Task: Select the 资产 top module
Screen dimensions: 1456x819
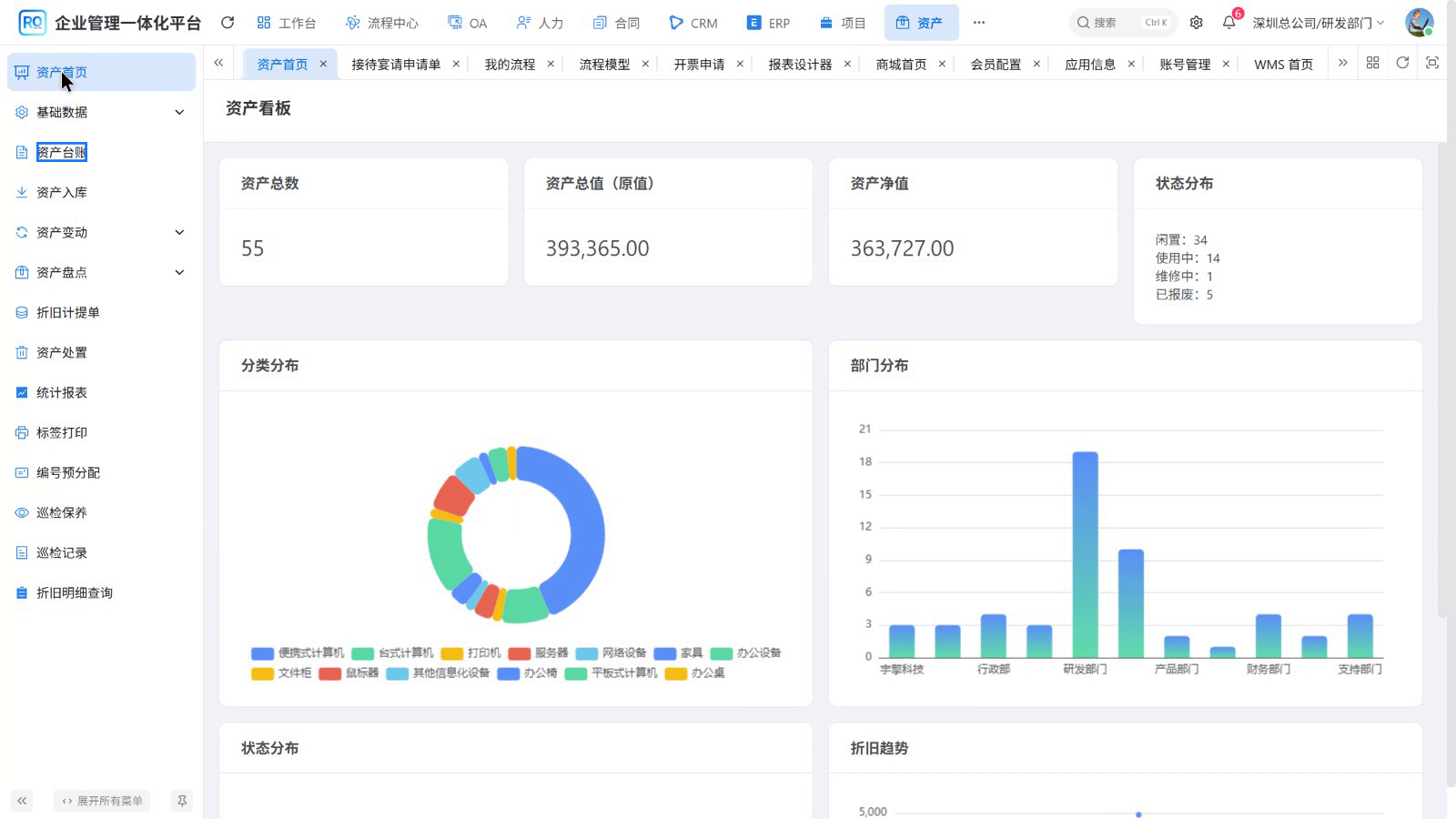Action: 921,23
